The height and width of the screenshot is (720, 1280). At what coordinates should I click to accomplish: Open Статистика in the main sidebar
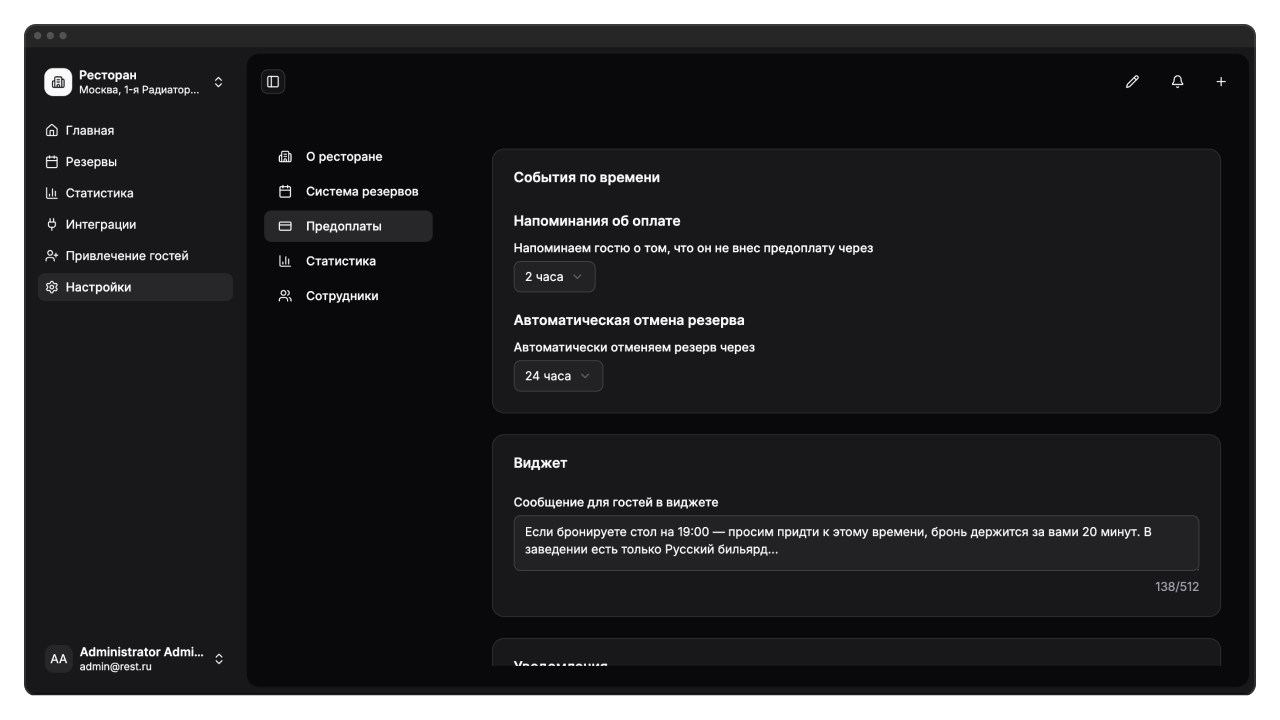point(99,193)
